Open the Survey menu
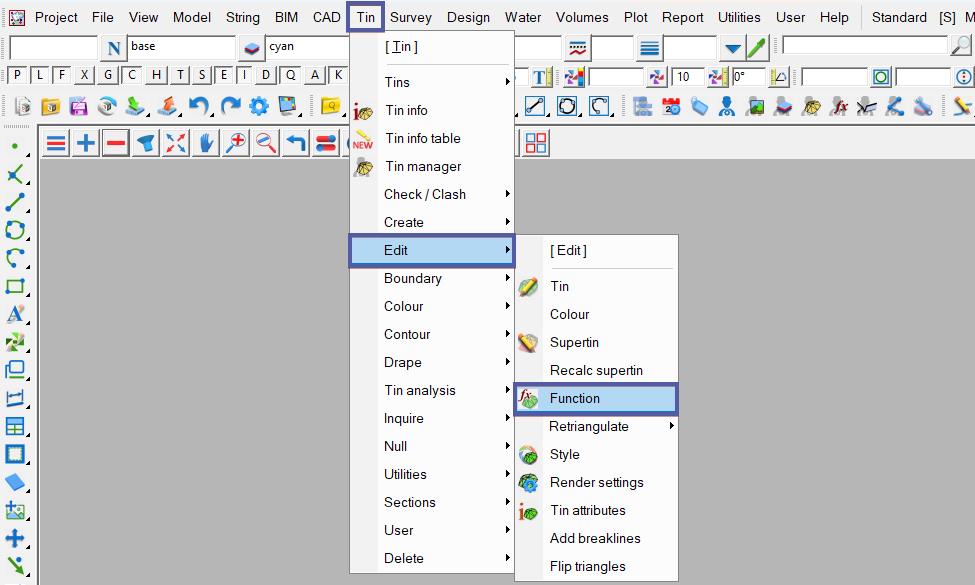975x585 pixels. coord(411,17)
